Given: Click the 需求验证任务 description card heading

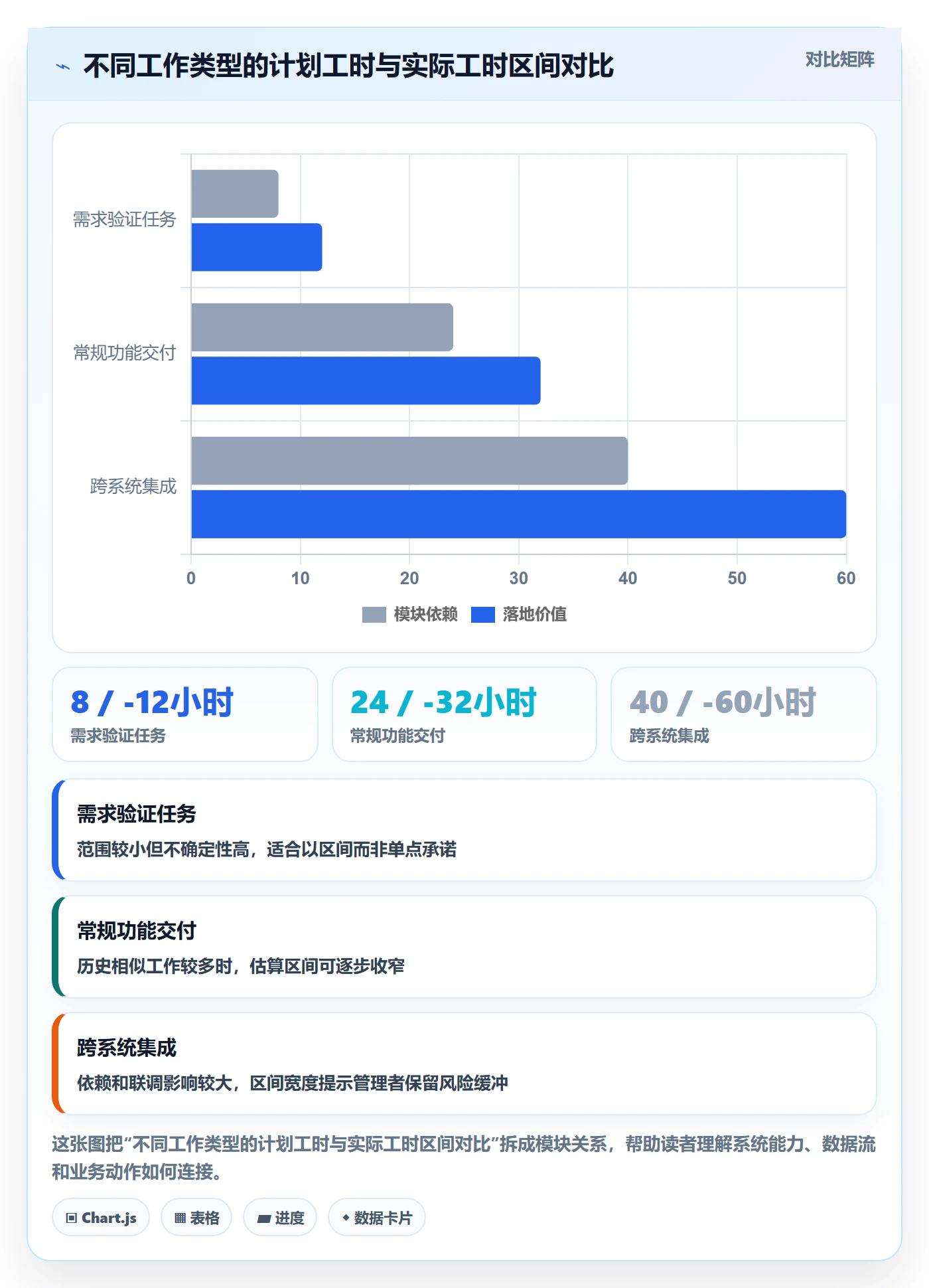Looking at the screenshot, I should [137, 814].
